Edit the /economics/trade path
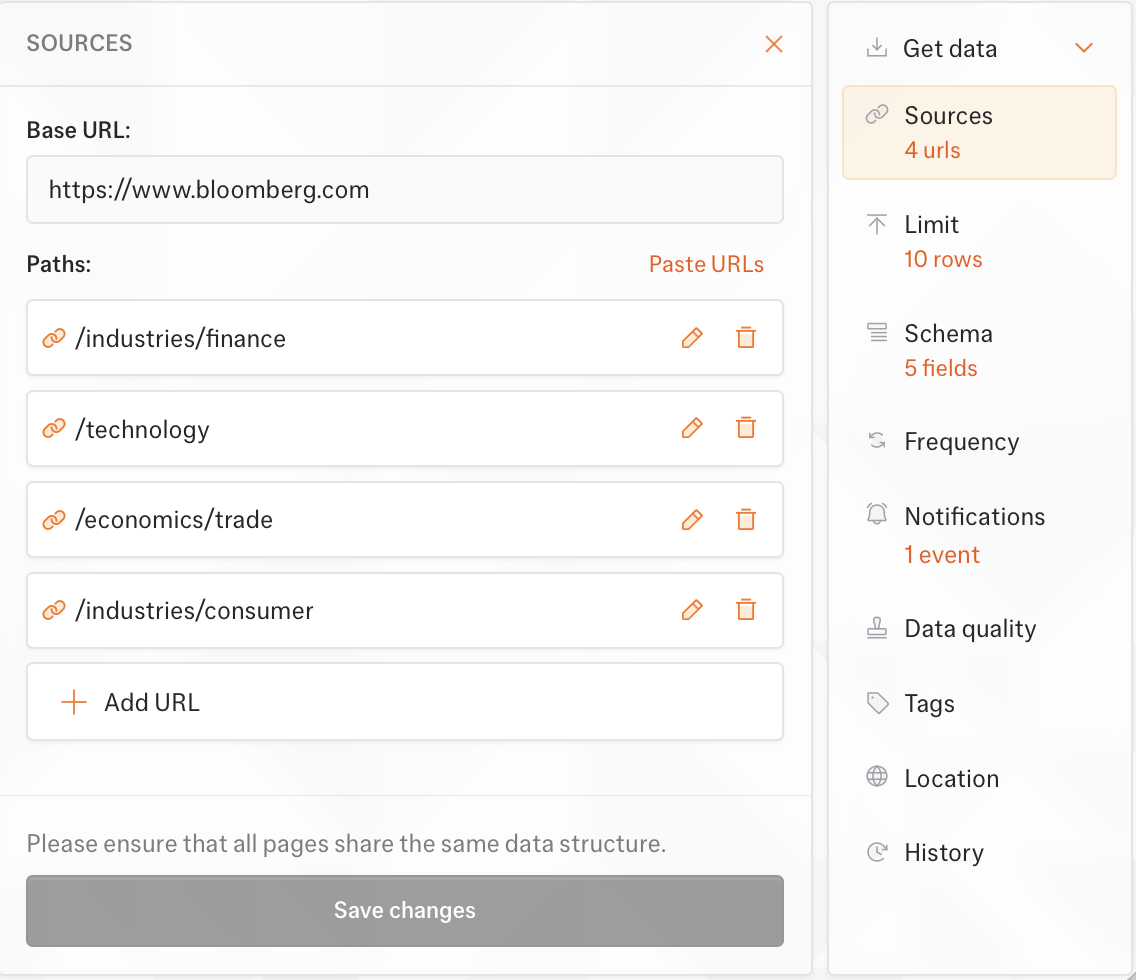 (691, 520)
